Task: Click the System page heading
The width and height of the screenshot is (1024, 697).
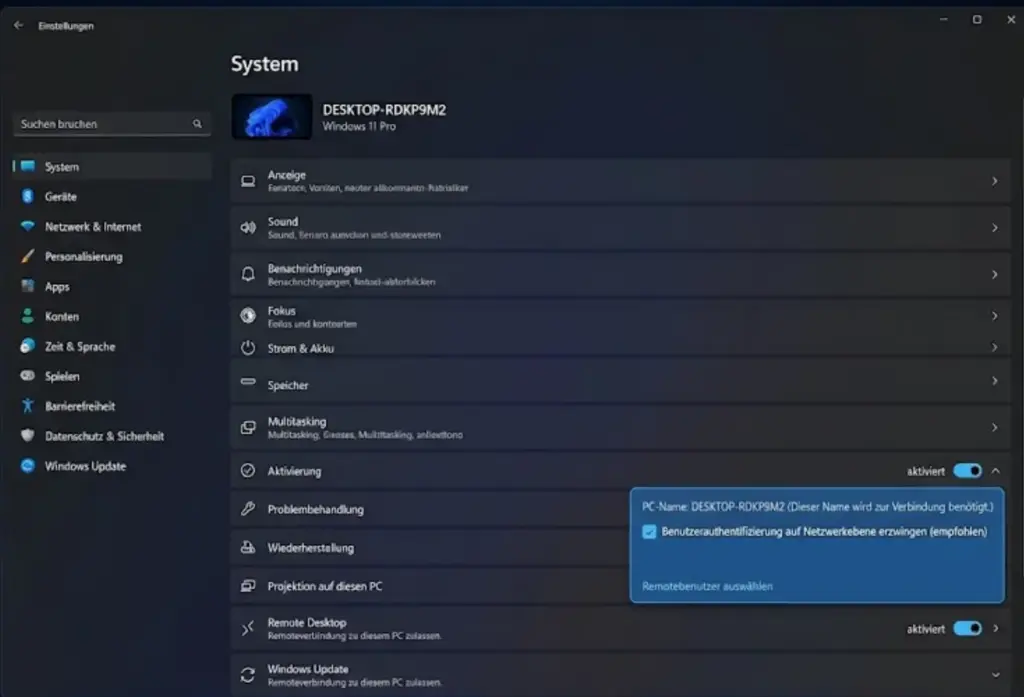Action: [x=264, y=64]
